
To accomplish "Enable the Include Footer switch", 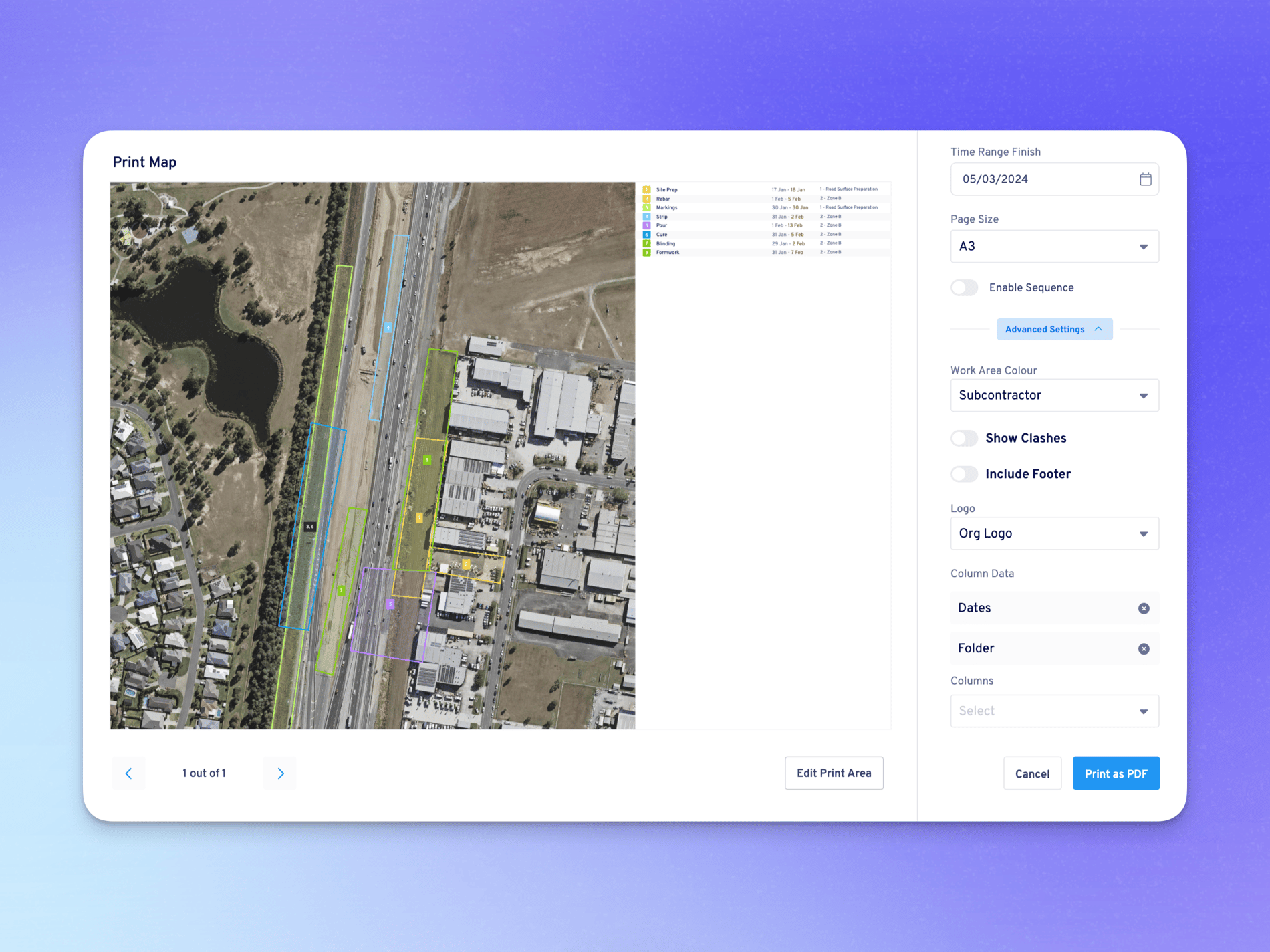I will [x=965, y=474].
